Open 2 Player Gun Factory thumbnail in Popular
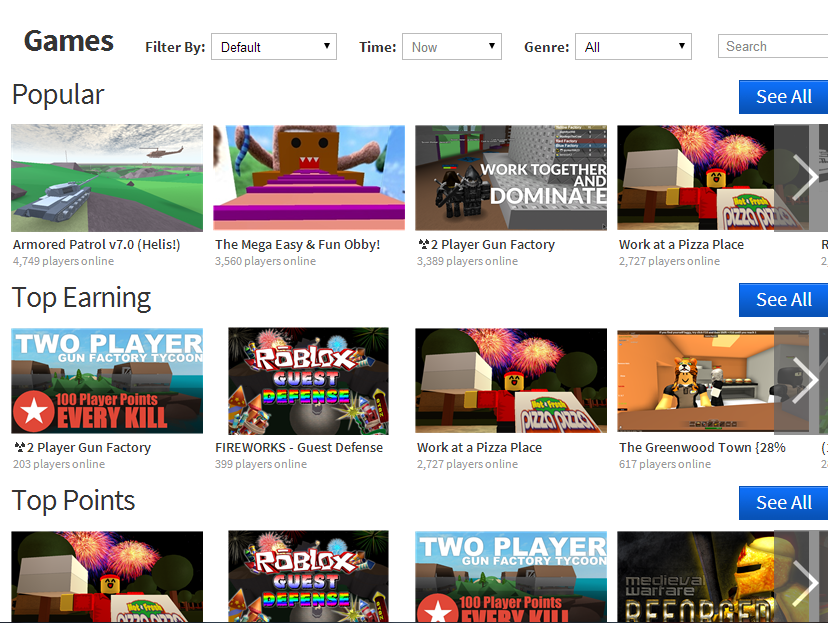 click(511, 178)
